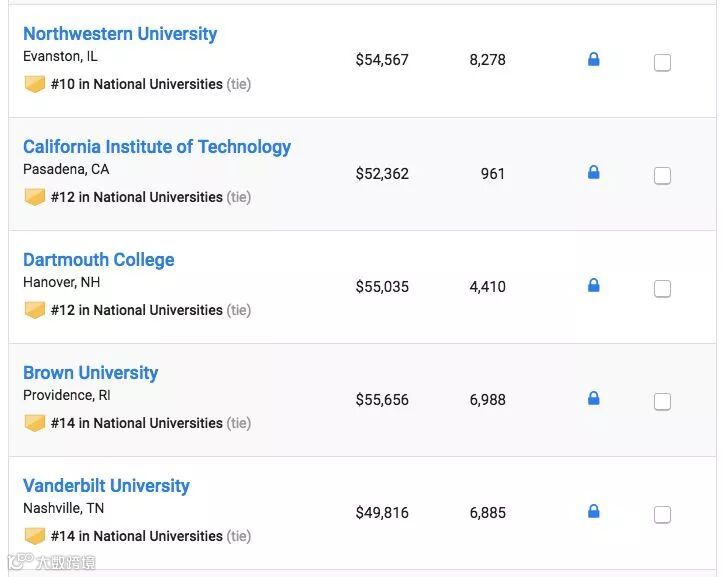Click the lock icon in Vanderbilt University row
Image resolution: width=724 pixels, height=577 pixels.
pos(594,512)
